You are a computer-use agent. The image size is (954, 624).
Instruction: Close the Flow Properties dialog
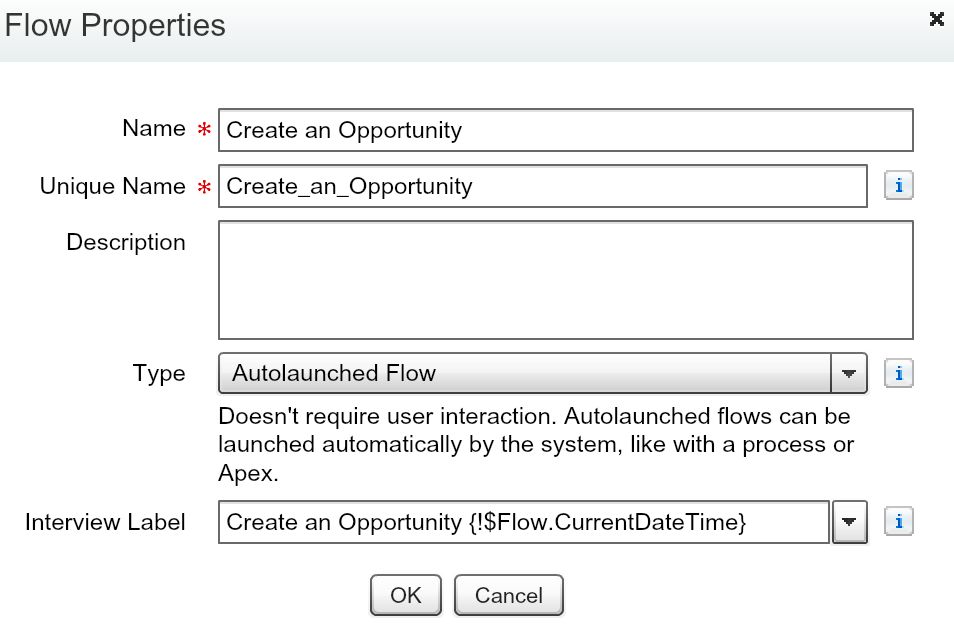coord(936,19)
